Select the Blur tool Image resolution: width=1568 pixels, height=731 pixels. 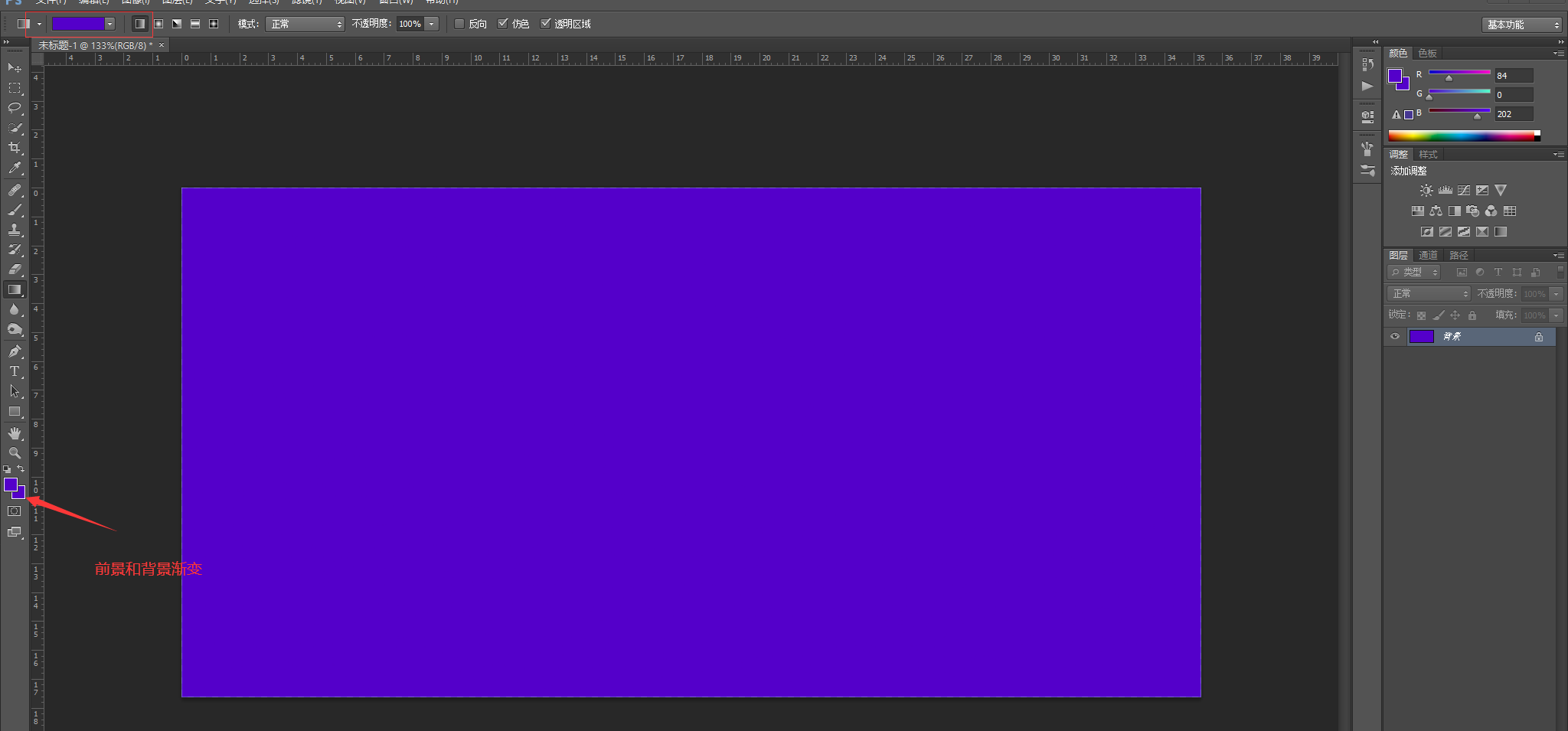[15, 309]
